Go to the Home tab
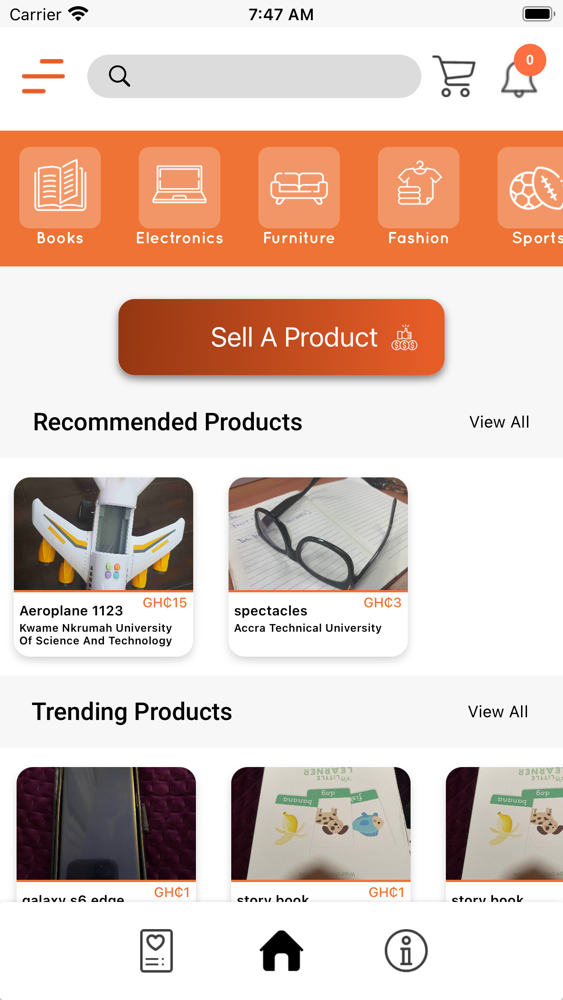 (x=281, y=951)
